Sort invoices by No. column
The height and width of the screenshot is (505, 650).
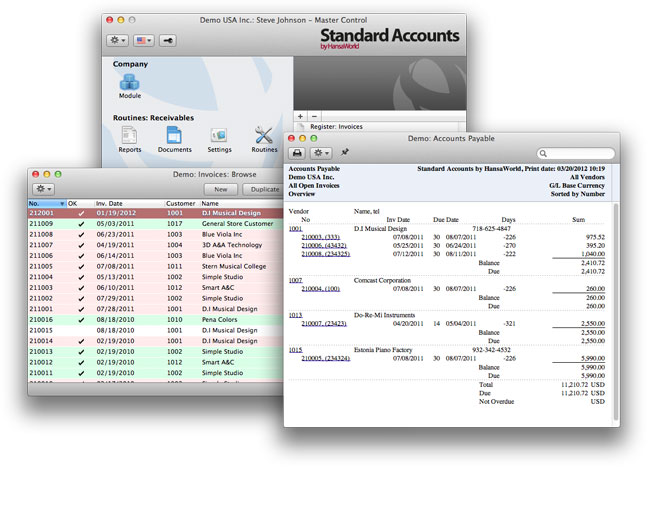[x=47, y=204]
